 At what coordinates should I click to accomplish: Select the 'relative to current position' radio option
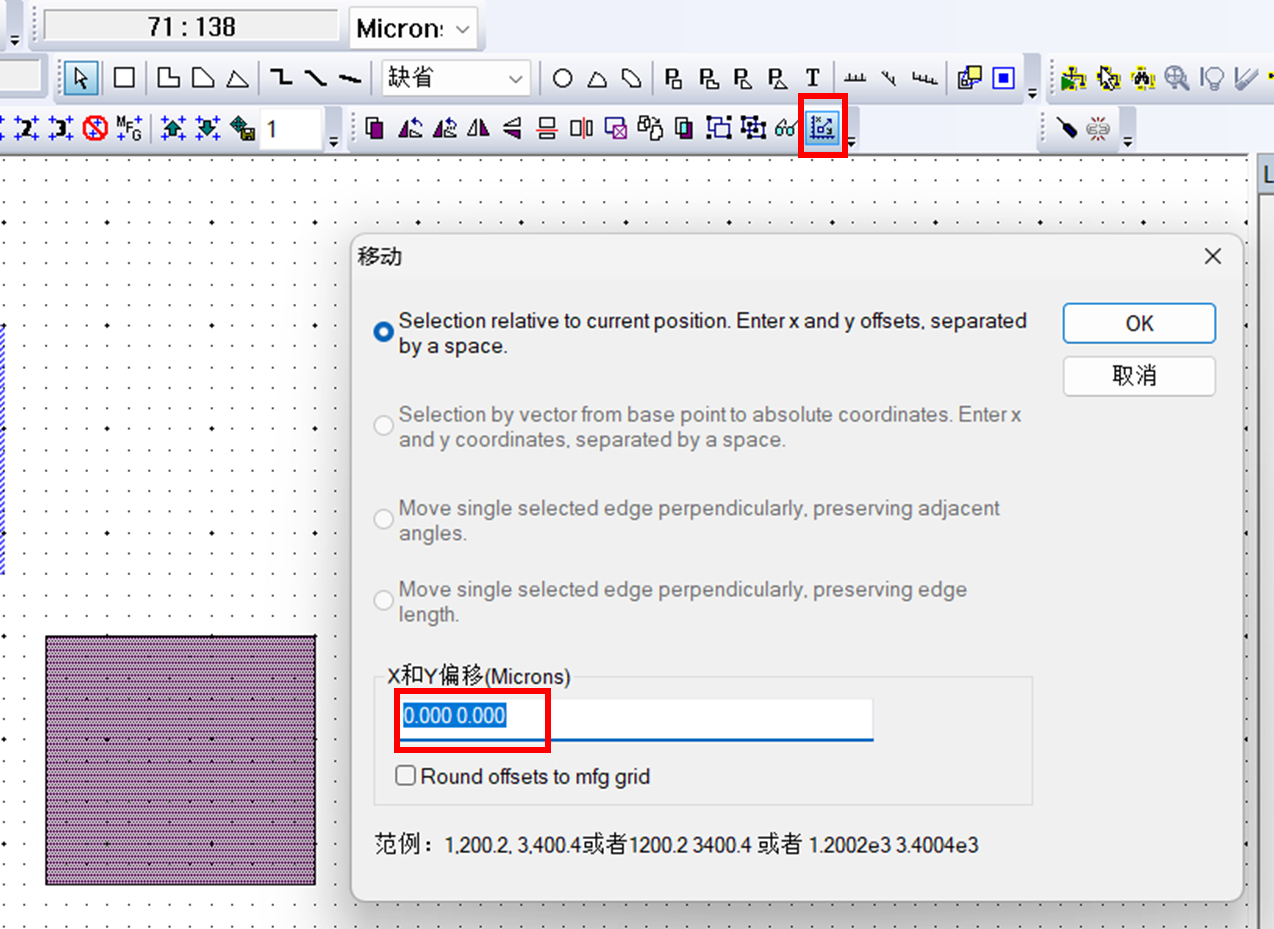pos(383,332)
